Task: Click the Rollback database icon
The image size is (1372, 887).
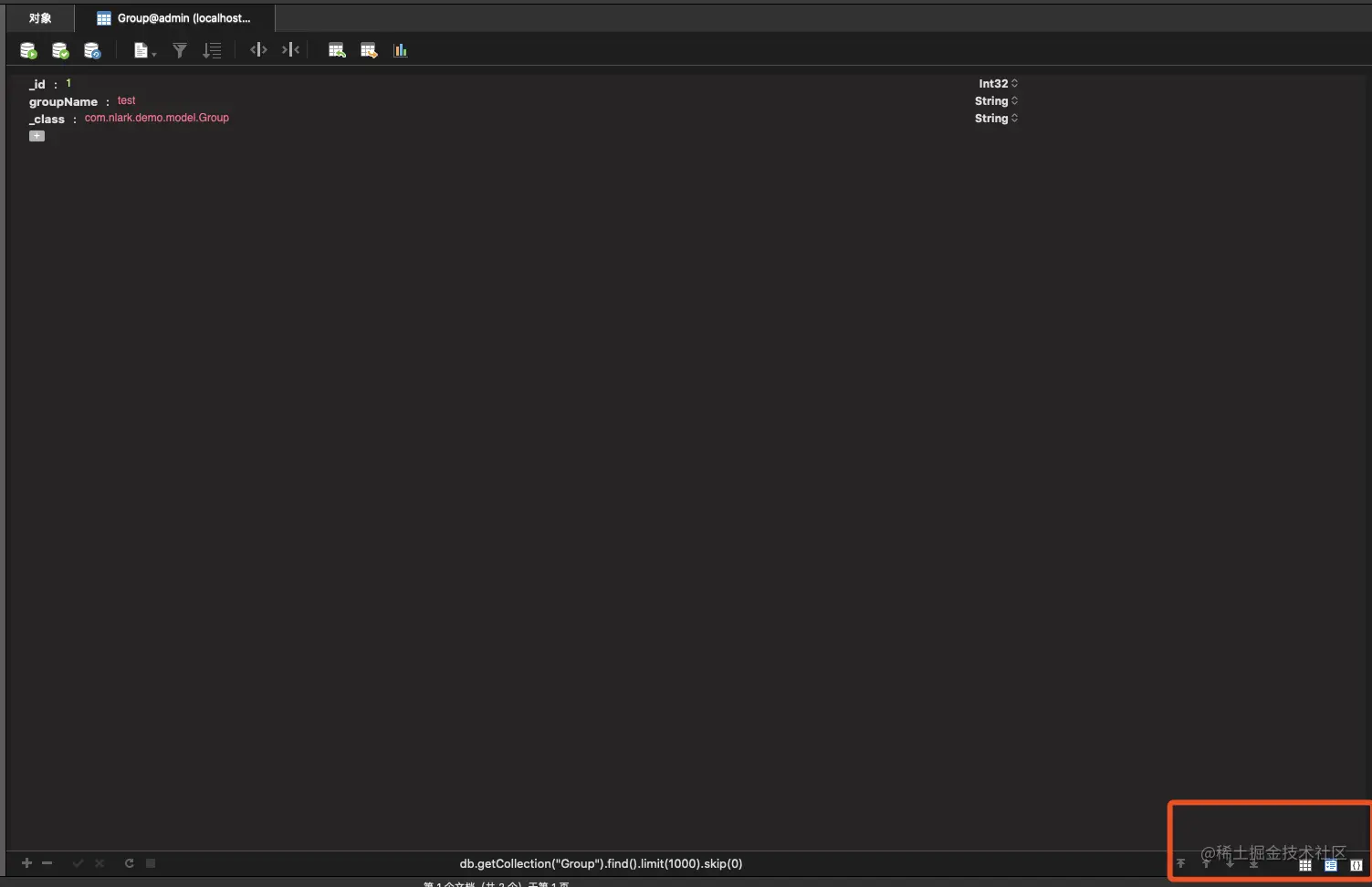Action: (92, 50)
